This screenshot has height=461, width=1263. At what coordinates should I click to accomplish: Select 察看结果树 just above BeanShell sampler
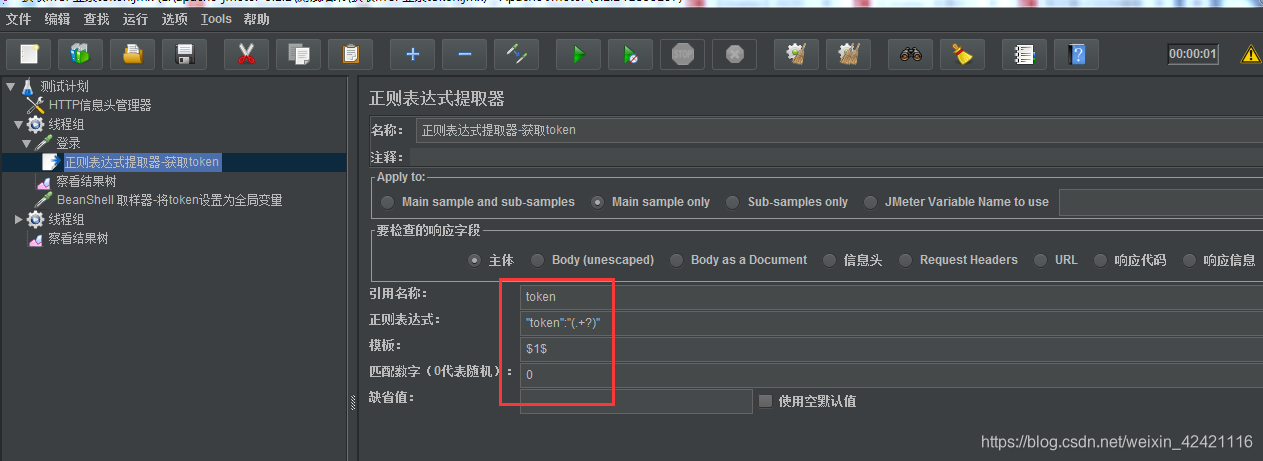86,181
